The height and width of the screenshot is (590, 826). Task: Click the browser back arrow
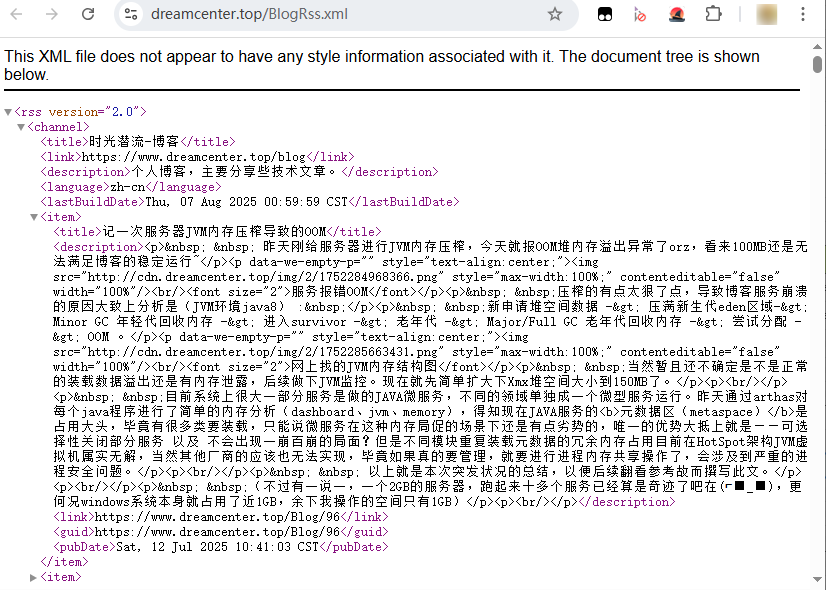point(20,14)
